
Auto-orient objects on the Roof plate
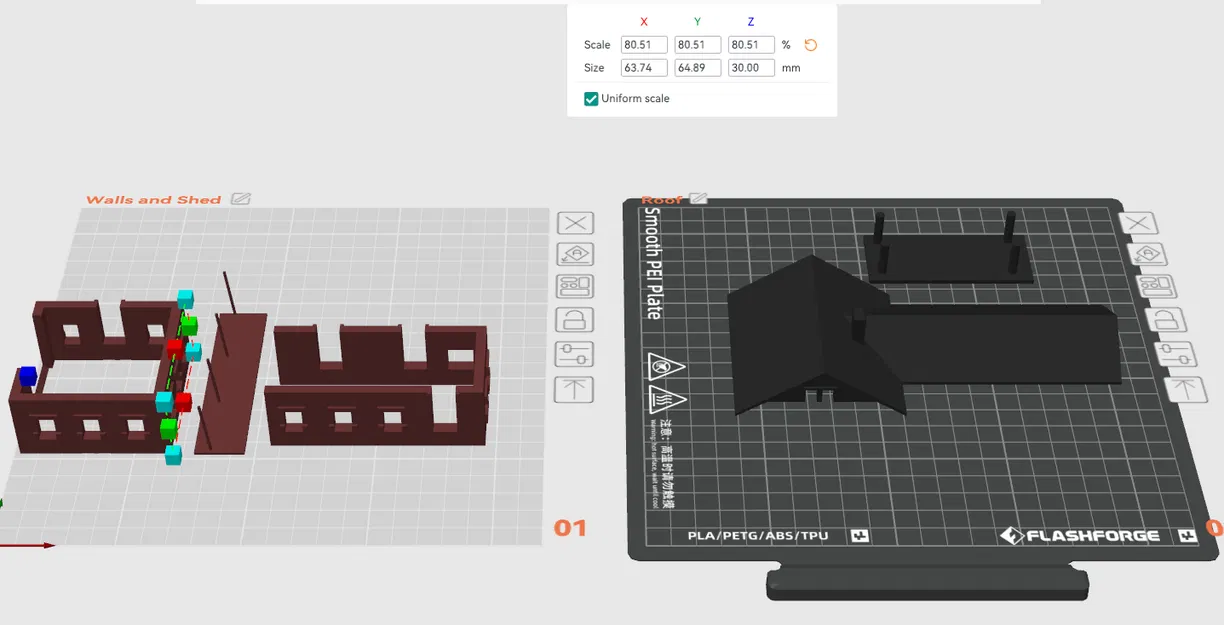1147,254
